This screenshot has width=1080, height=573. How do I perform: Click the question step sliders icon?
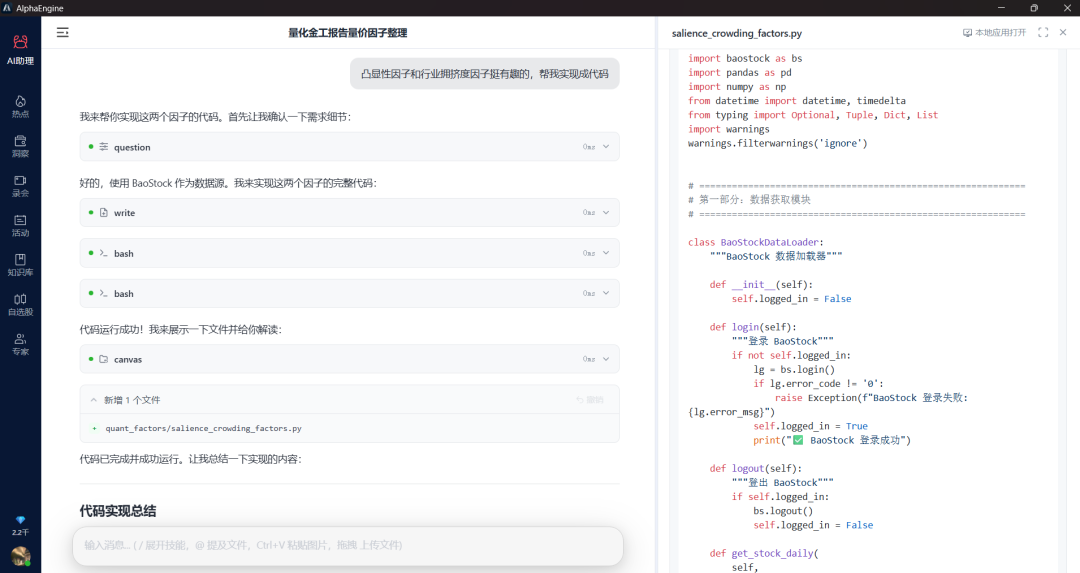[104, 147]
